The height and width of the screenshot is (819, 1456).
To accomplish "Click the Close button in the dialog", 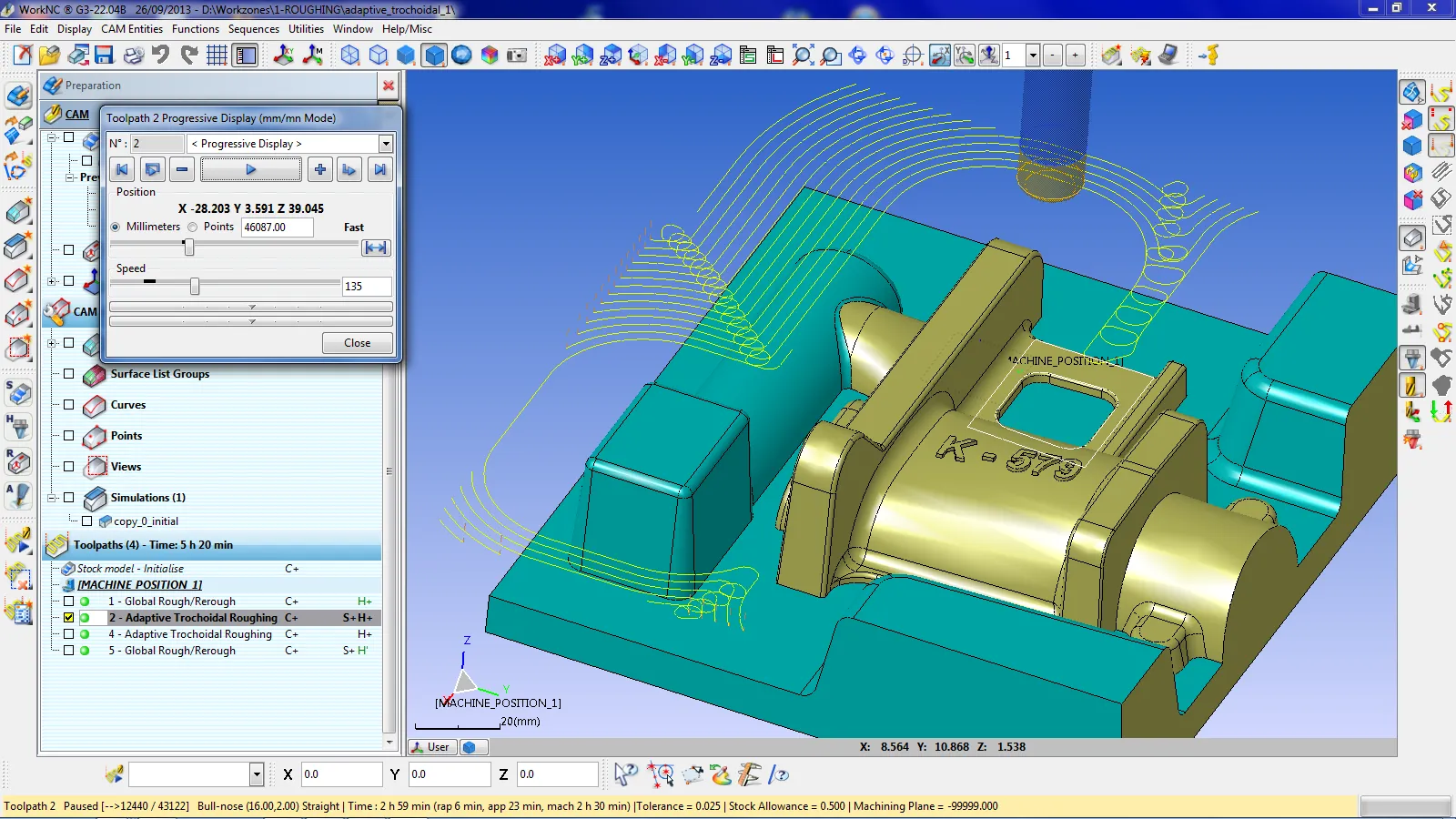I will (x=357, y=343).
